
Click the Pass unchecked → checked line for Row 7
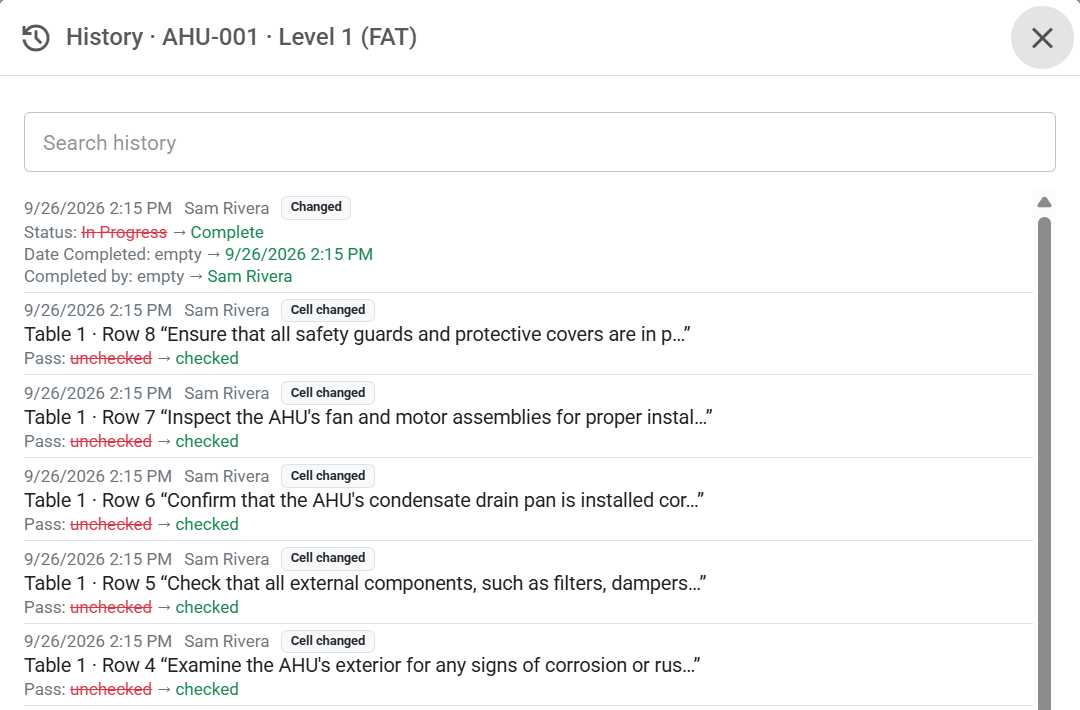tap(132, 441)
